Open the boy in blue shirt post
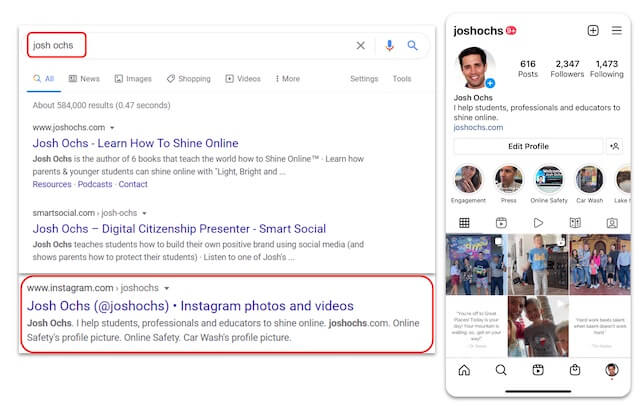The width and height of the screenshot is (640, 406). click(x=538, y=264)
